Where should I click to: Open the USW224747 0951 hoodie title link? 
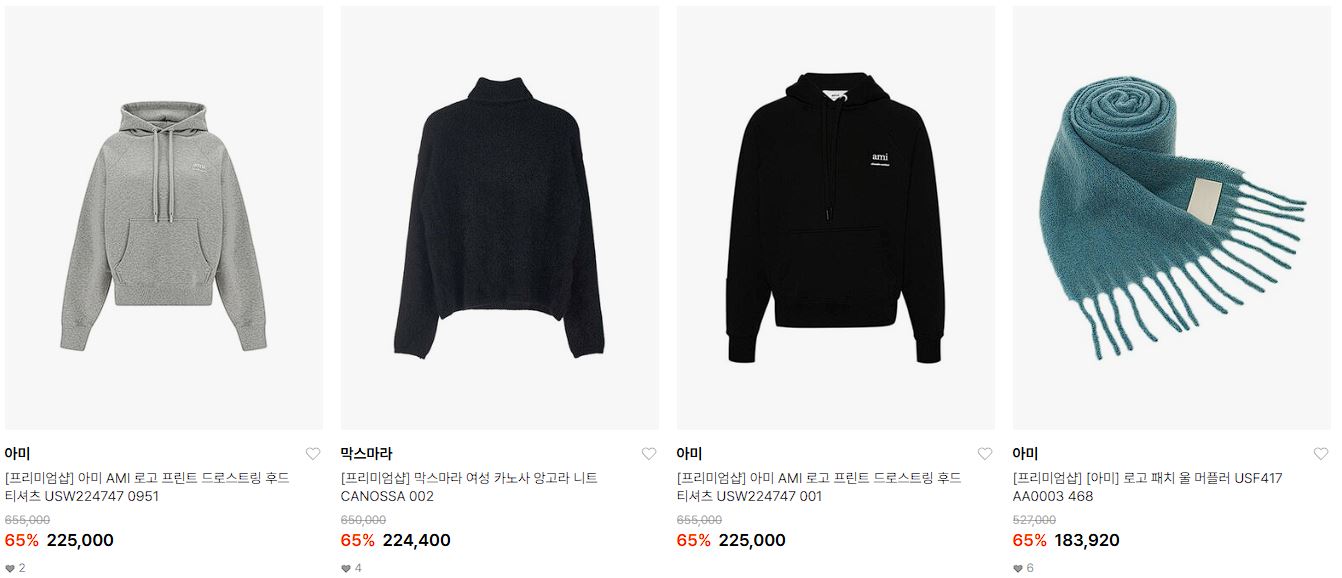pos(147,487)
